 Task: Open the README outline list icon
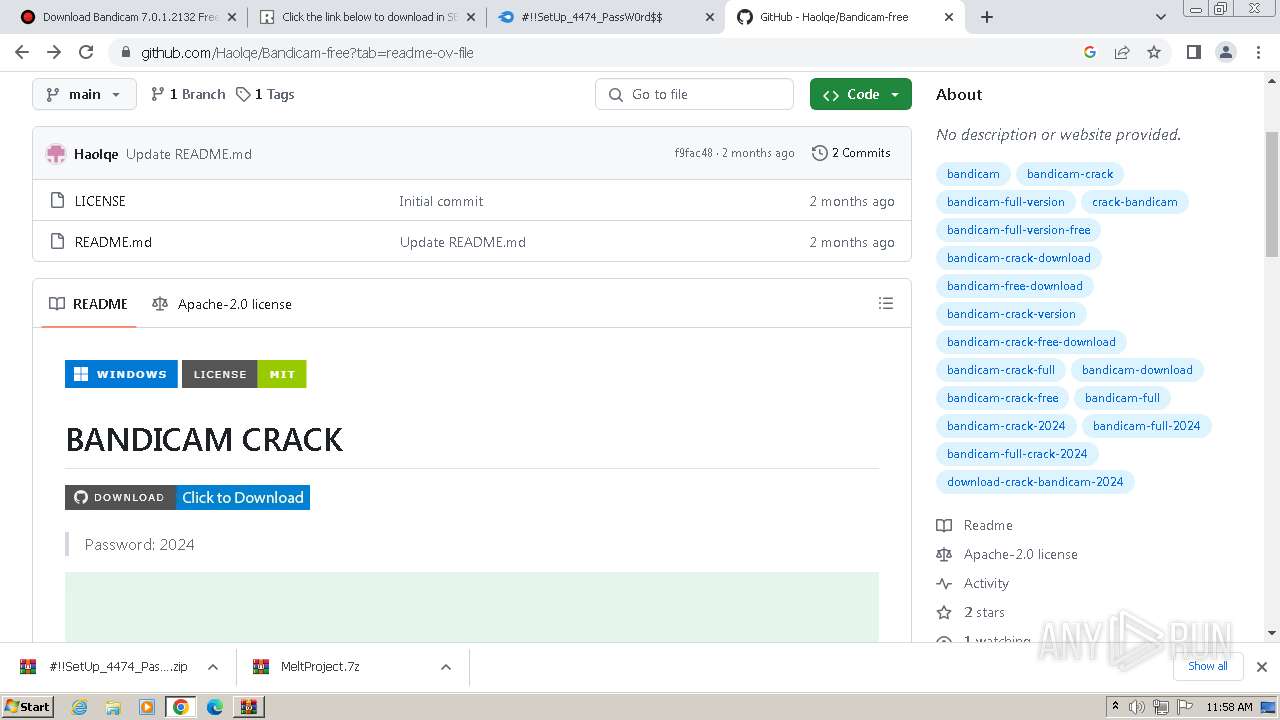(x=886, y=303)
